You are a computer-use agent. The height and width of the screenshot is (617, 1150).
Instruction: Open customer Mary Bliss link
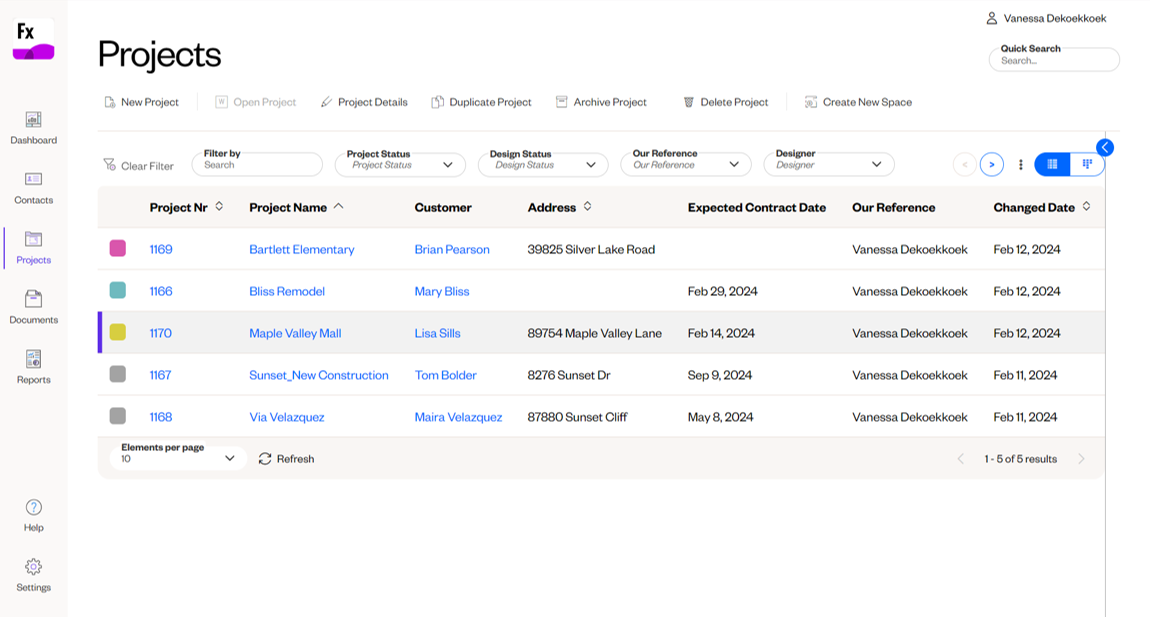coord(442,291)
